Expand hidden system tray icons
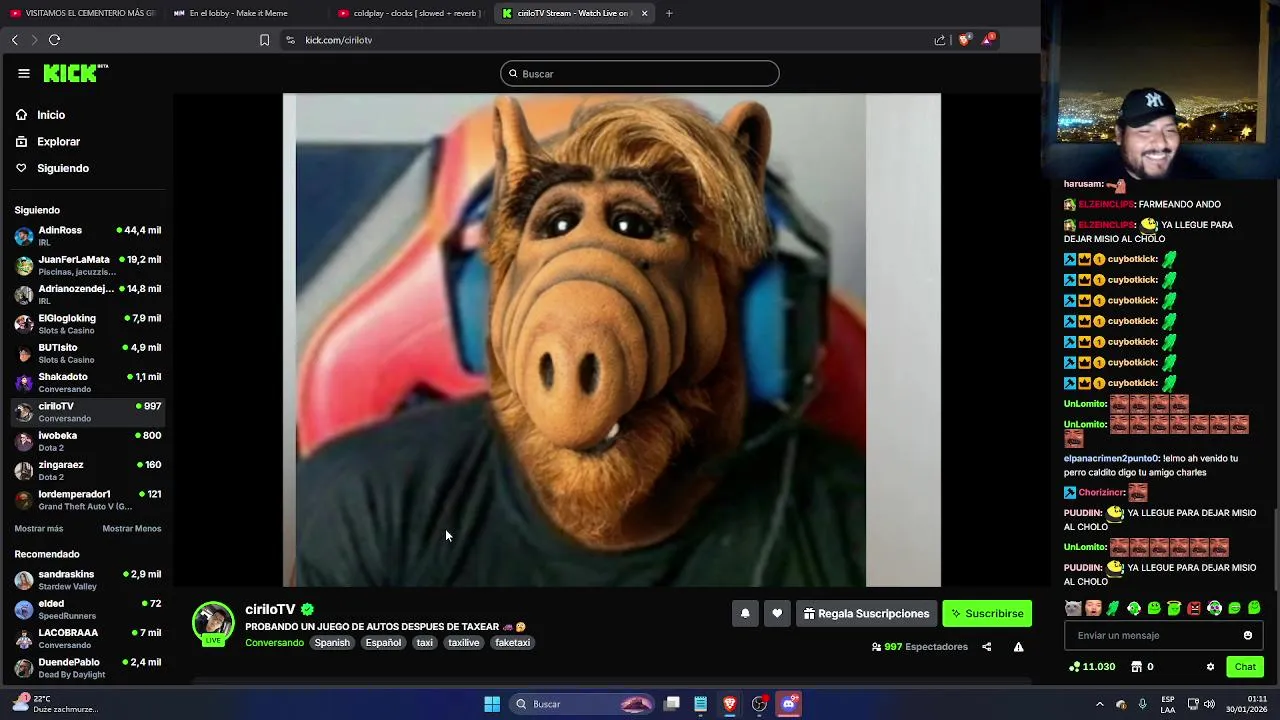This screenshot has height=720, width=1280. [x=1100, y=704]
